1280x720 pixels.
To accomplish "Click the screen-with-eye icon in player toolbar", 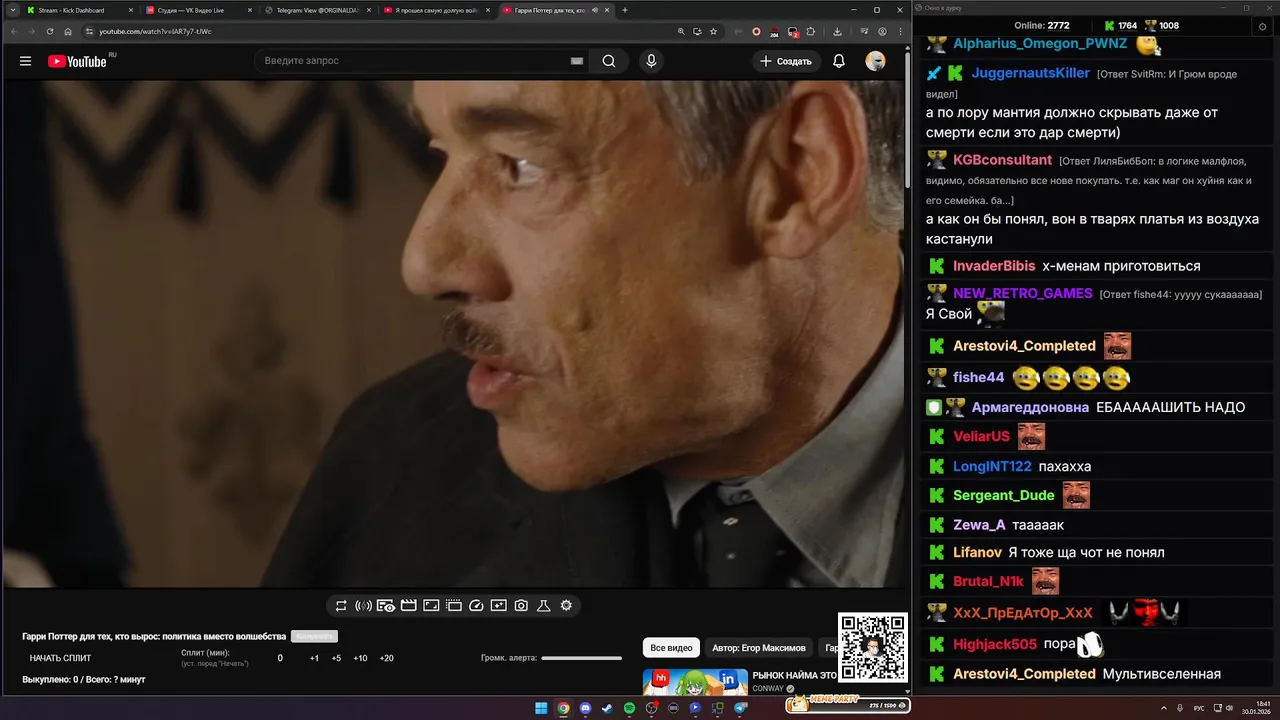I will (x=386, y=606).
